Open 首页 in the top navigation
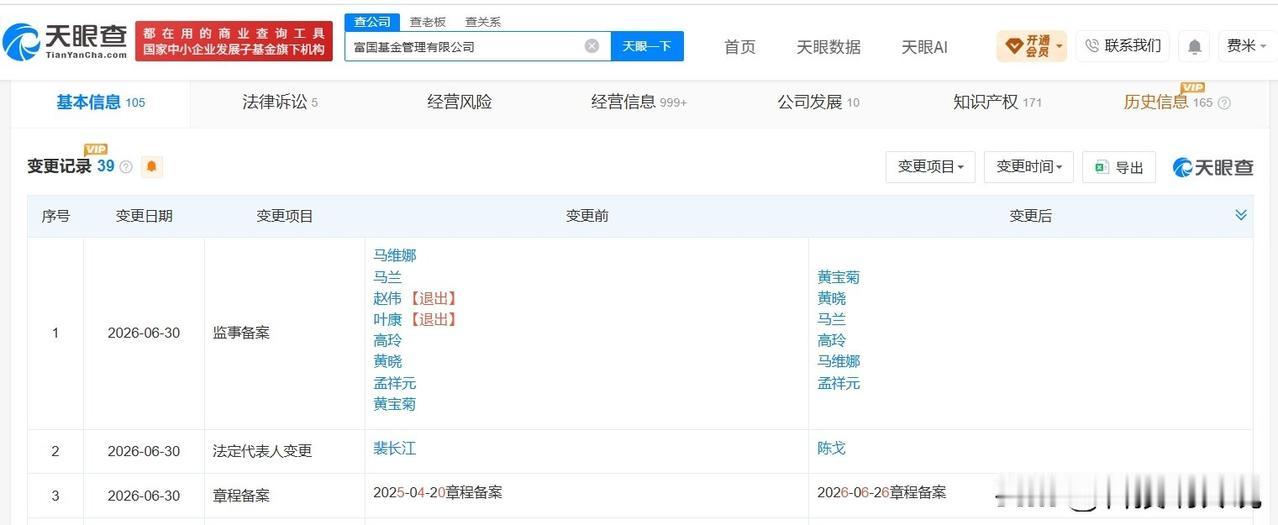 pyautogui.click(x=740, y=46)
